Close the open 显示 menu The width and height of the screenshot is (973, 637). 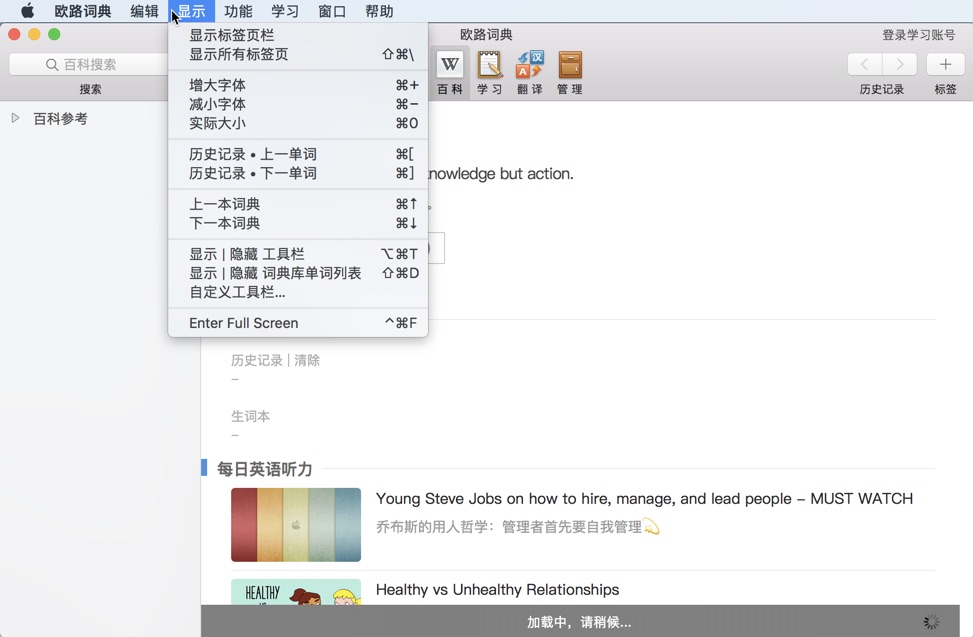pos(191,11)
